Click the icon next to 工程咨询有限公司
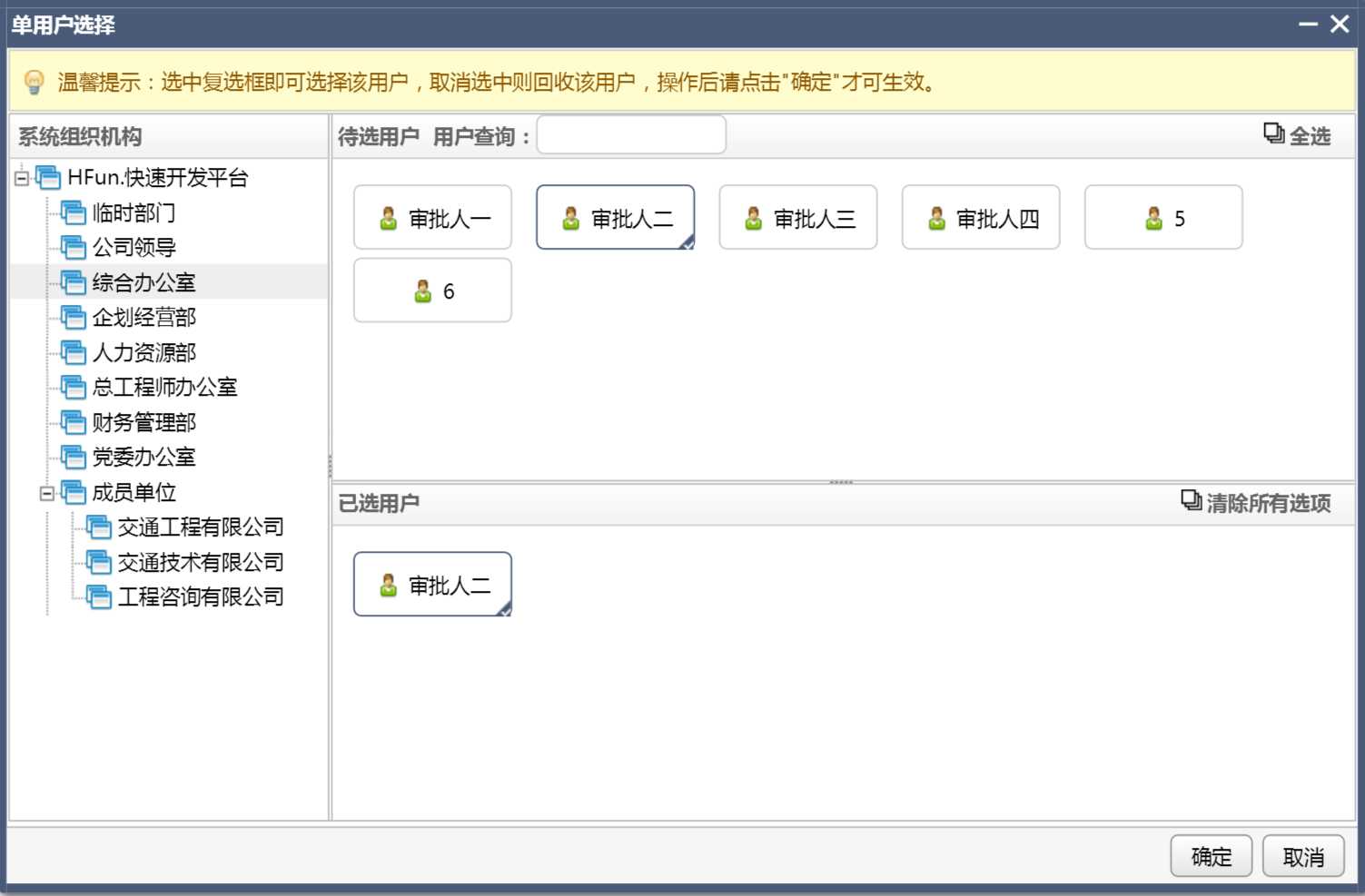Viewport: 1365px width, 896px height. pyautogui.click(x=98, y=596)
